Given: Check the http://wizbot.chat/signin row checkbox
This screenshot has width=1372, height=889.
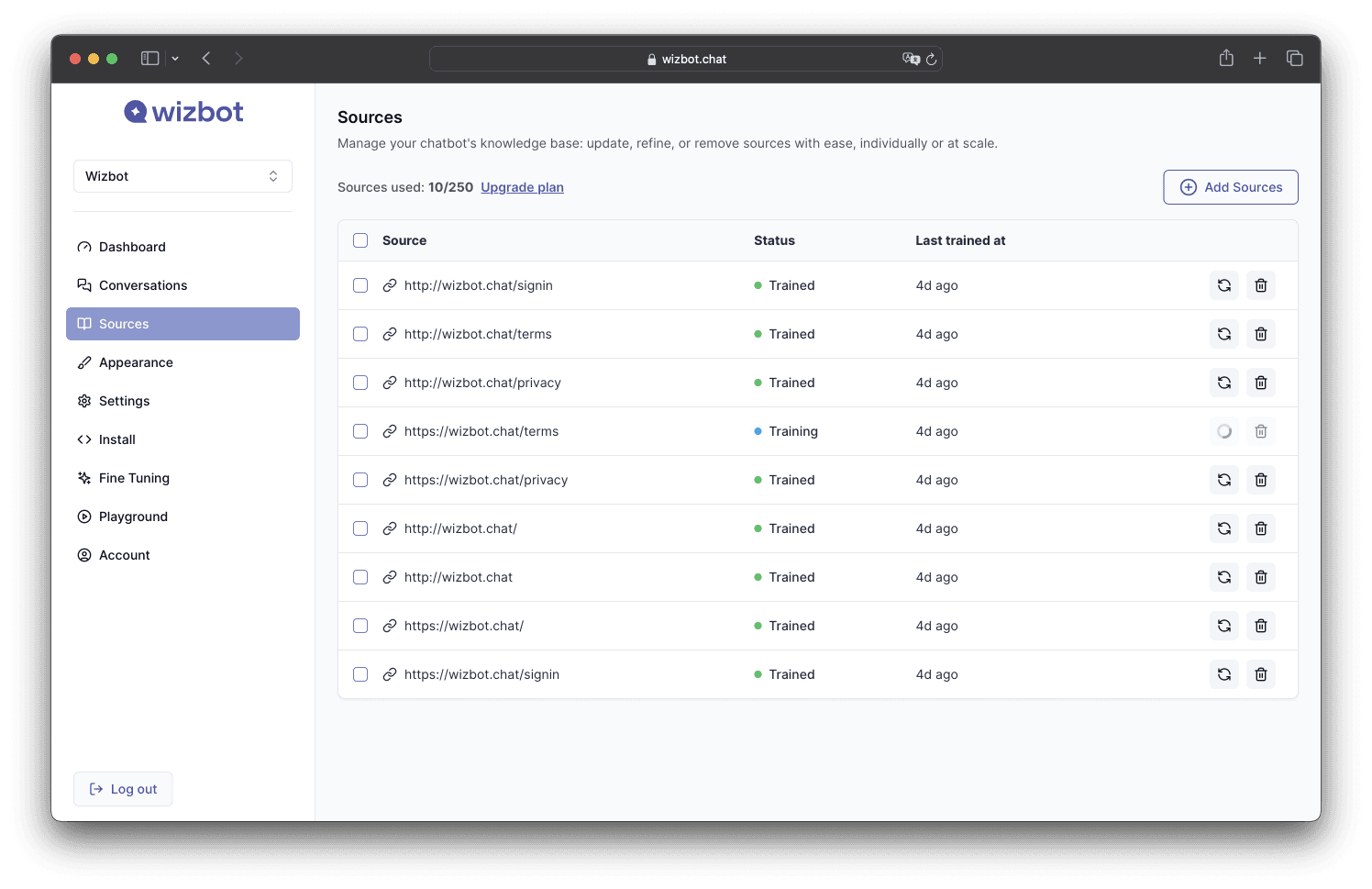Looking at the screenshot, I should click(360, 285).
